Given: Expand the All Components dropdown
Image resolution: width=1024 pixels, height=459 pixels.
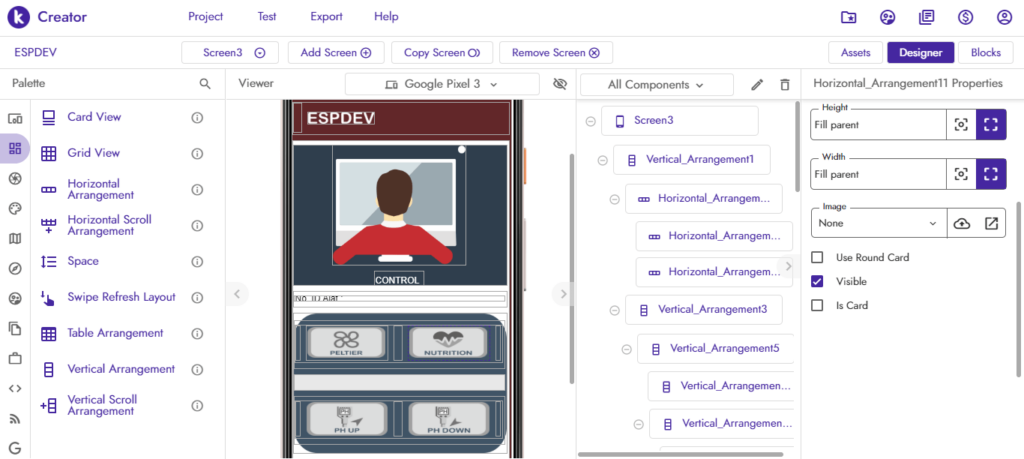Looking at the screenshot, I should [x=655, y=85].
